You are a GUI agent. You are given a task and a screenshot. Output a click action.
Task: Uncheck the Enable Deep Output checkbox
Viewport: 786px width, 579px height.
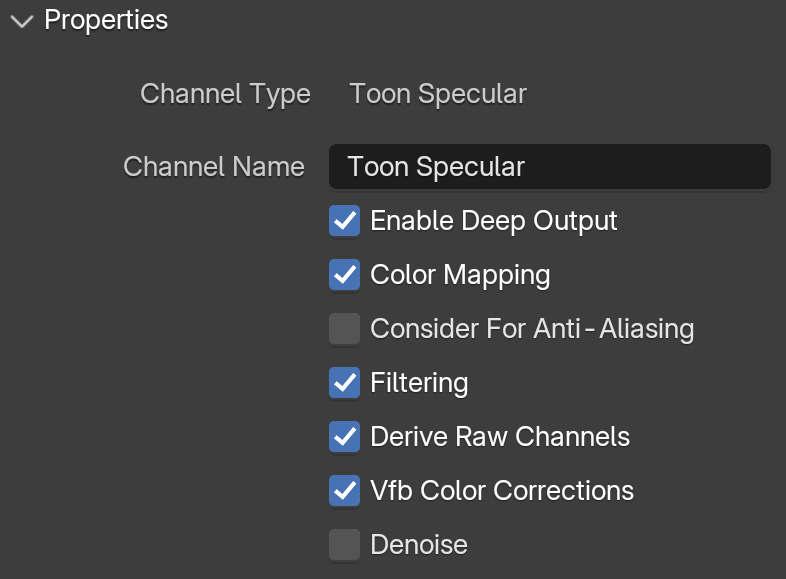point(344,221)
